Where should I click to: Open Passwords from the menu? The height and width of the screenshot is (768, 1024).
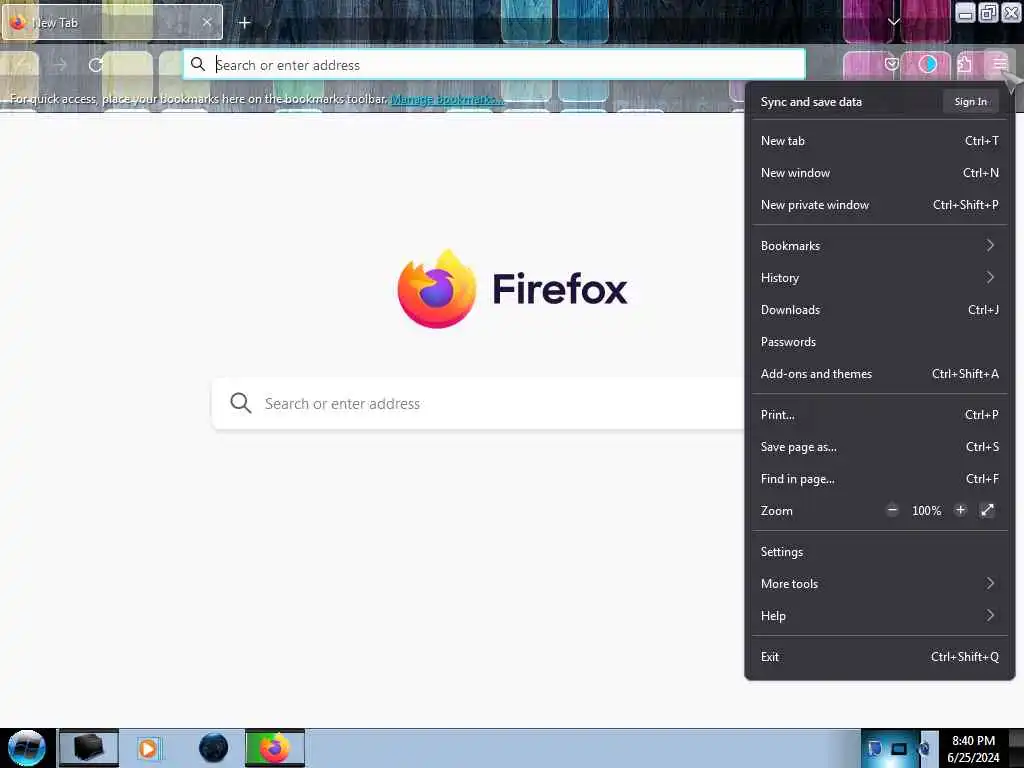tap(879, 342)
